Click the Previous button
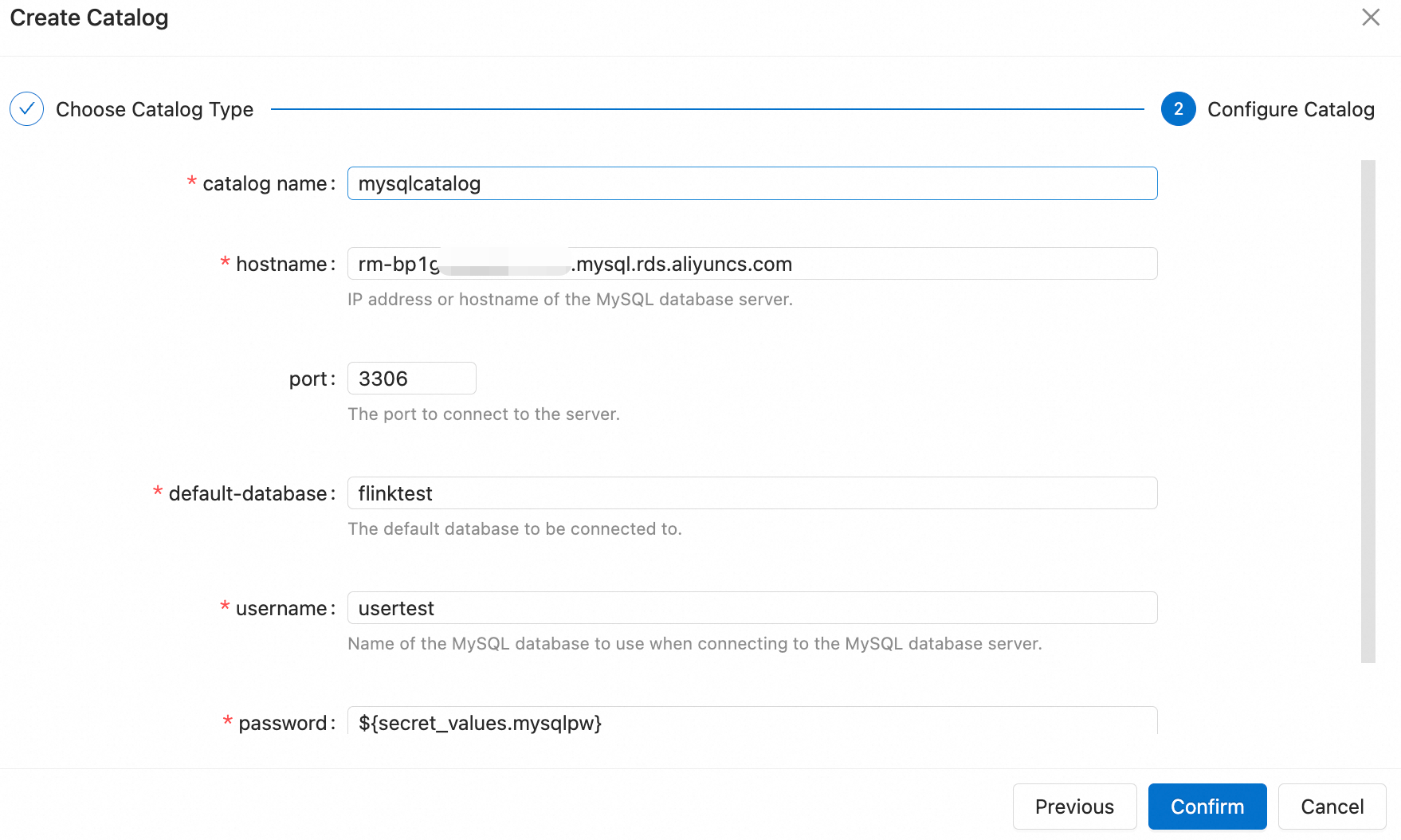 click(x=1074, y=806)
